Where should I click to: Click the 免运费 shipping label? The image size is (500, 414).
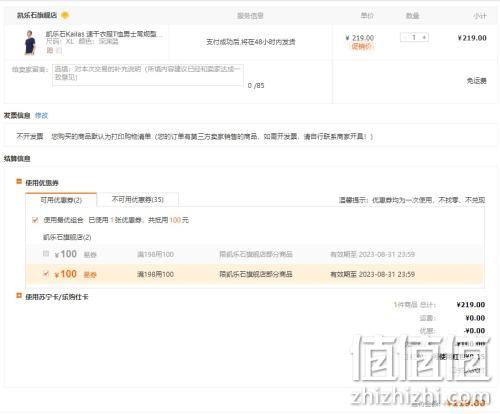476,81
